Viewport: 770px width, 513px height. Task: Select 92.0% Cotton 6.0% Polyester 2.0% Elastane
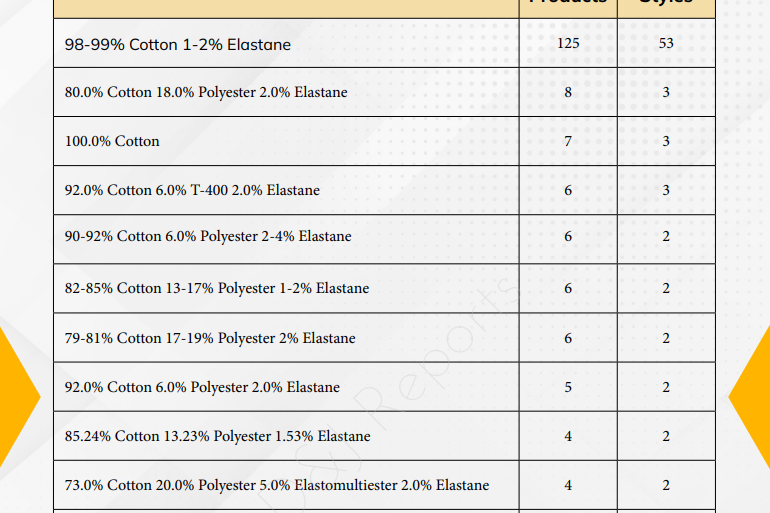[x=202, y=387]
